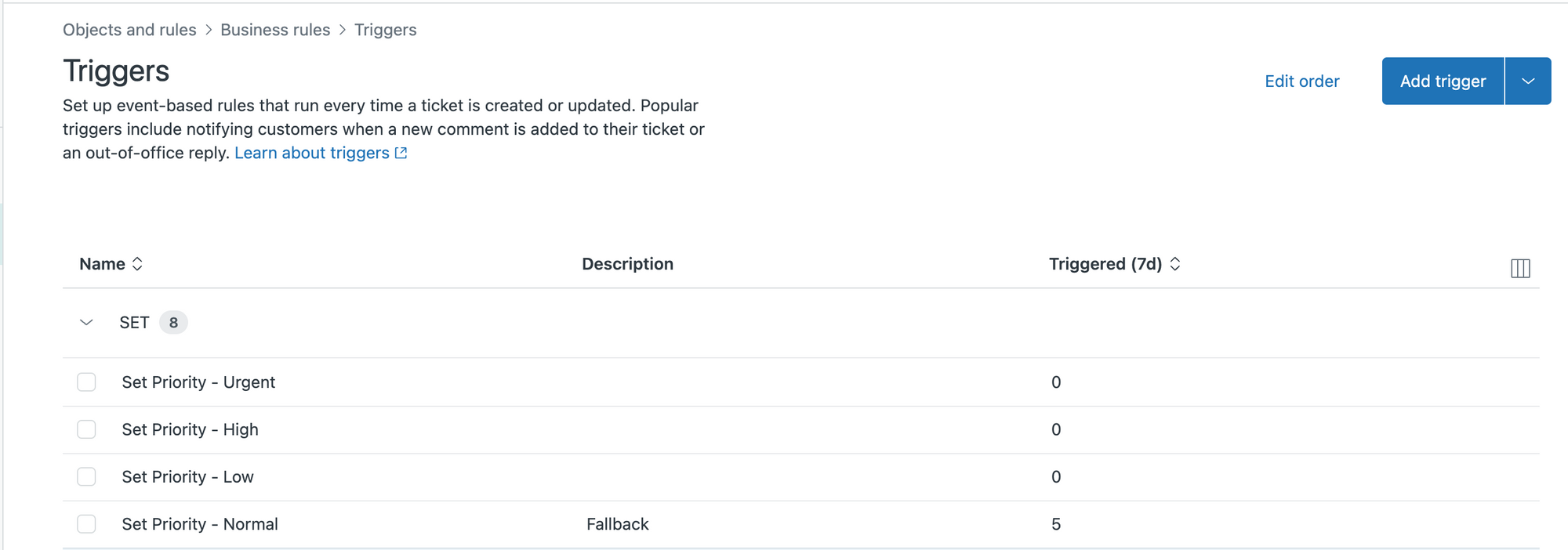Open the Learn about triggers link
The width and height of the screenshot is (1568, 550).
pos(311,153)
